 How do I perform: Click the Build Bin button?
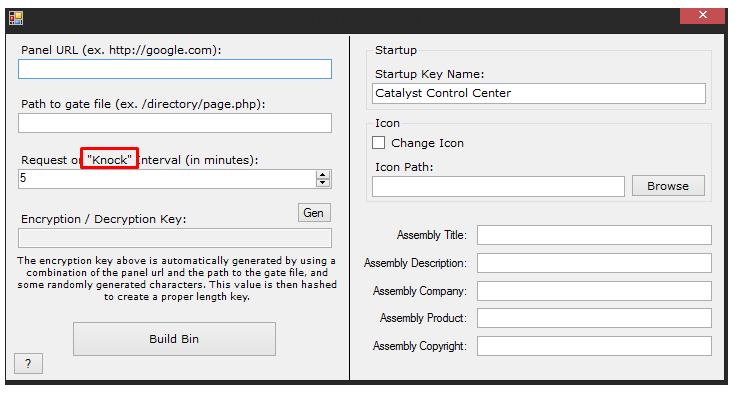coord(174,339)
